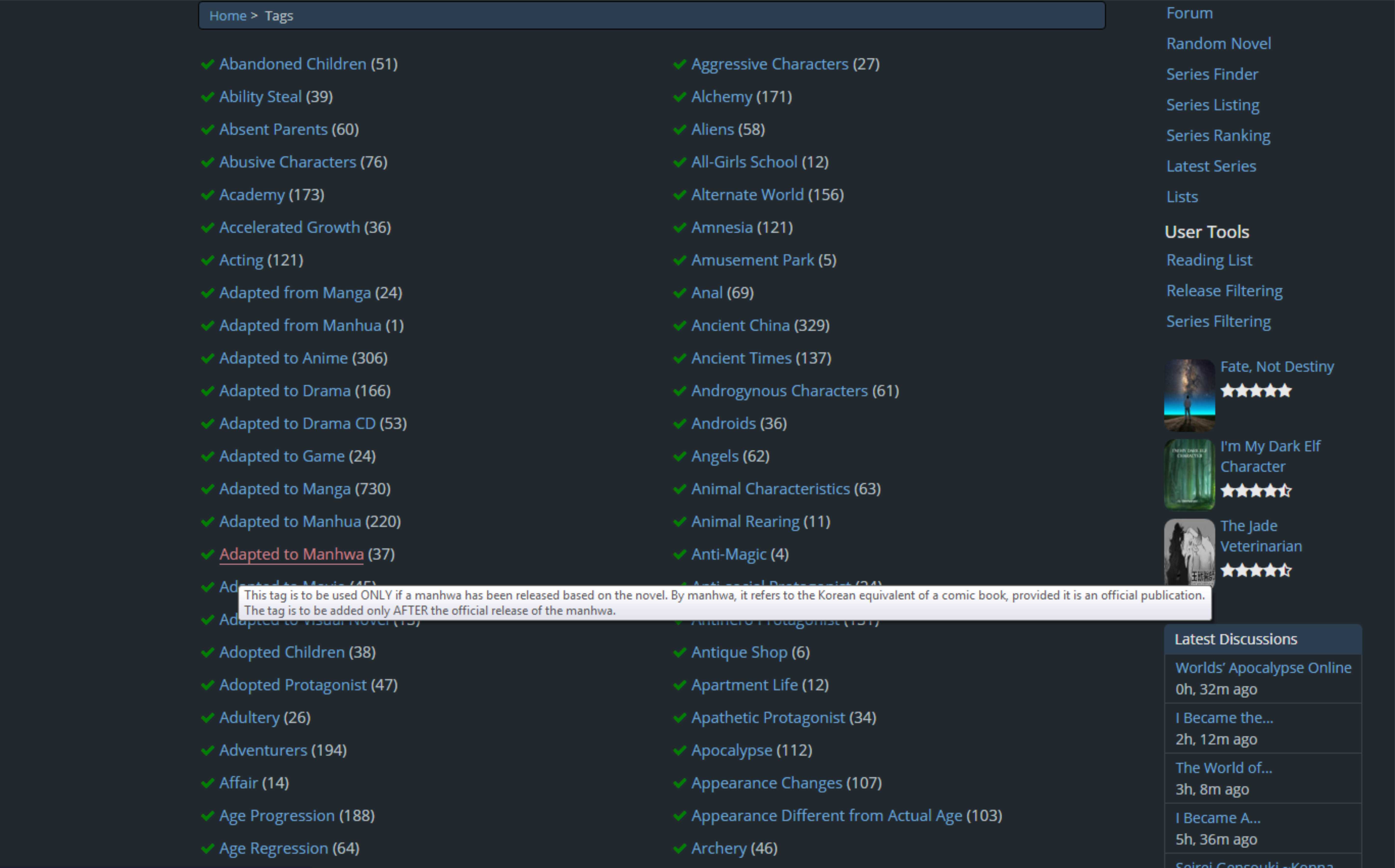This screenshot has height=868, width=1395.
Task: Open Series Finder in the sidebar menu
Action: point(1212,75)
